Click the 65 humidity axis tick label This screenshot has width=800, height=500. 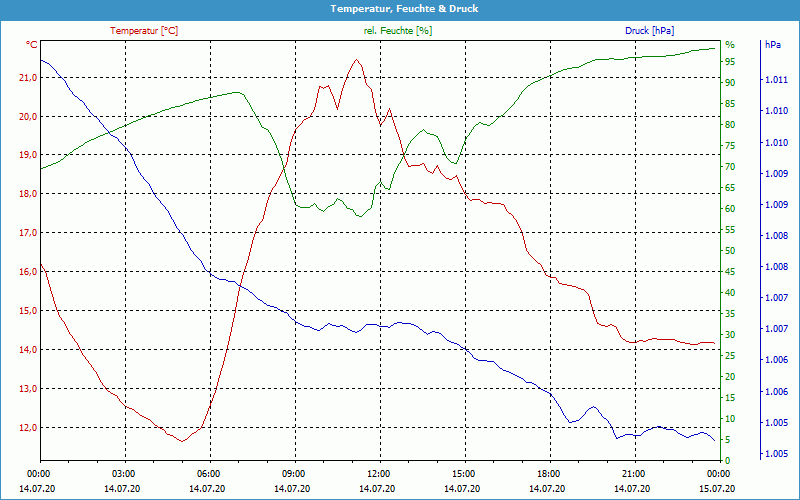730,188
